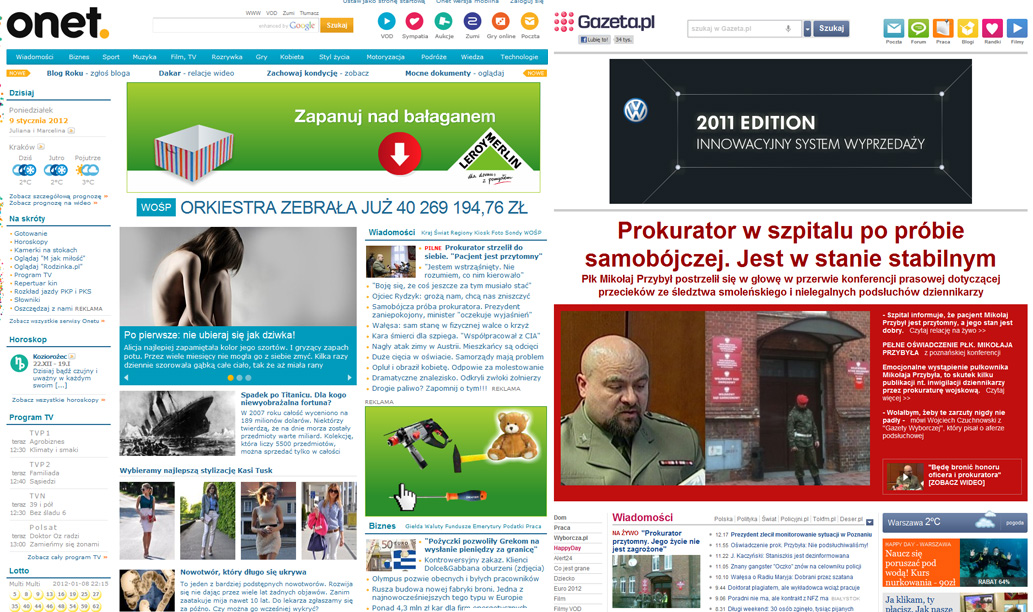Screen dimensions: 1033x612
Task: Open the Gazeta.pl Forum icon
Action: (918, 28)
